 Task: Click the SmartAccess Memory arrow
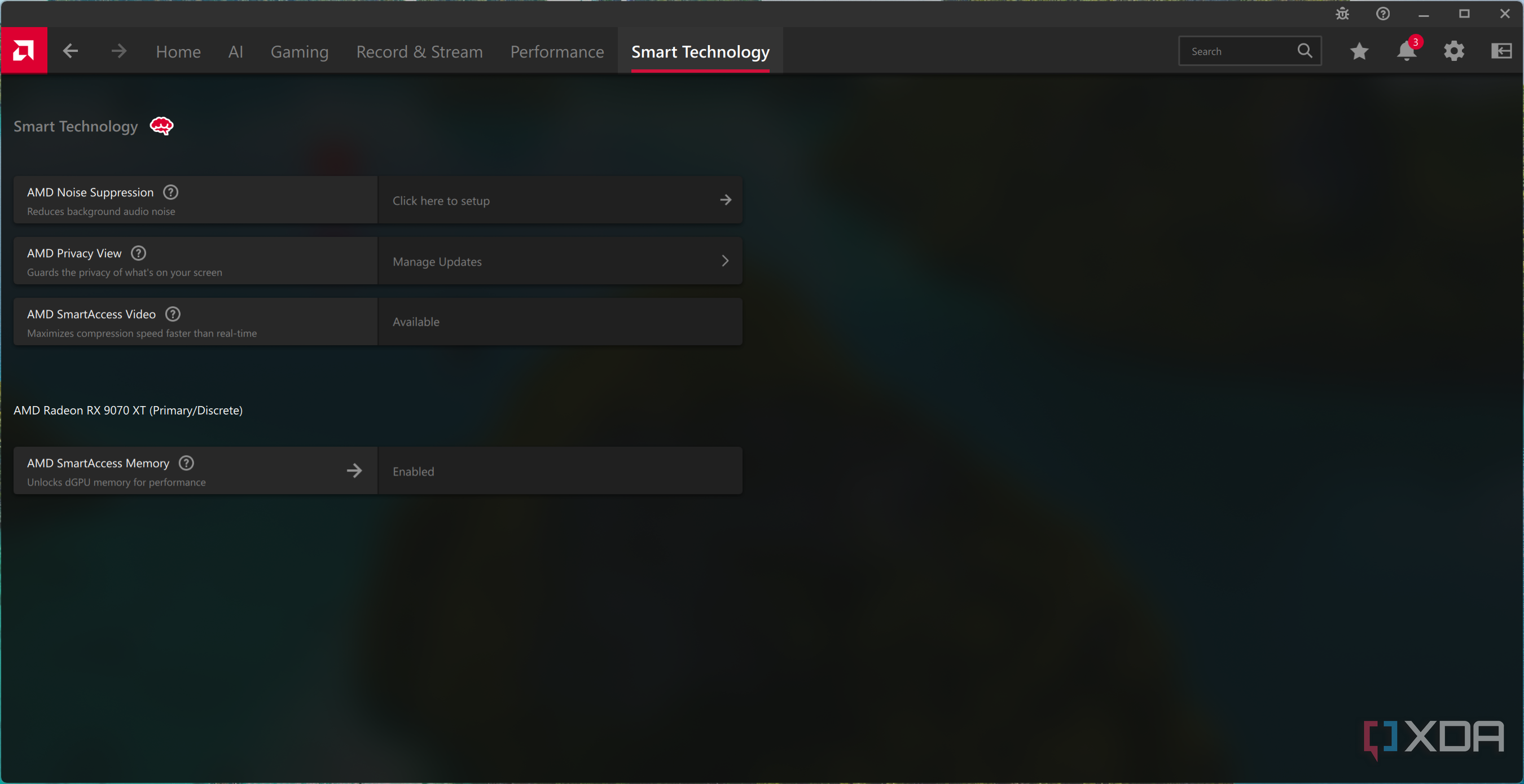point(354,470)
